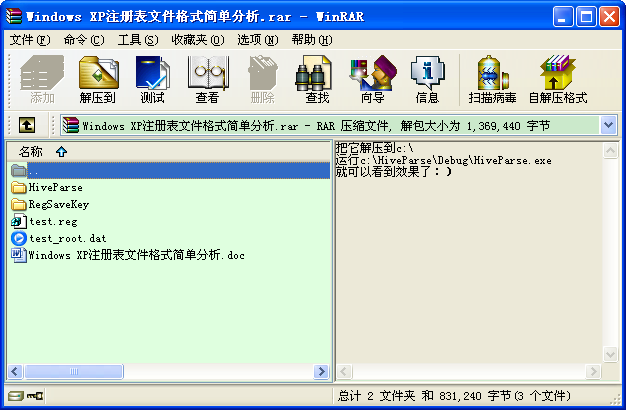Open the 工具(S) menu
Screen dimensions: 626x410
pos(138,40)
